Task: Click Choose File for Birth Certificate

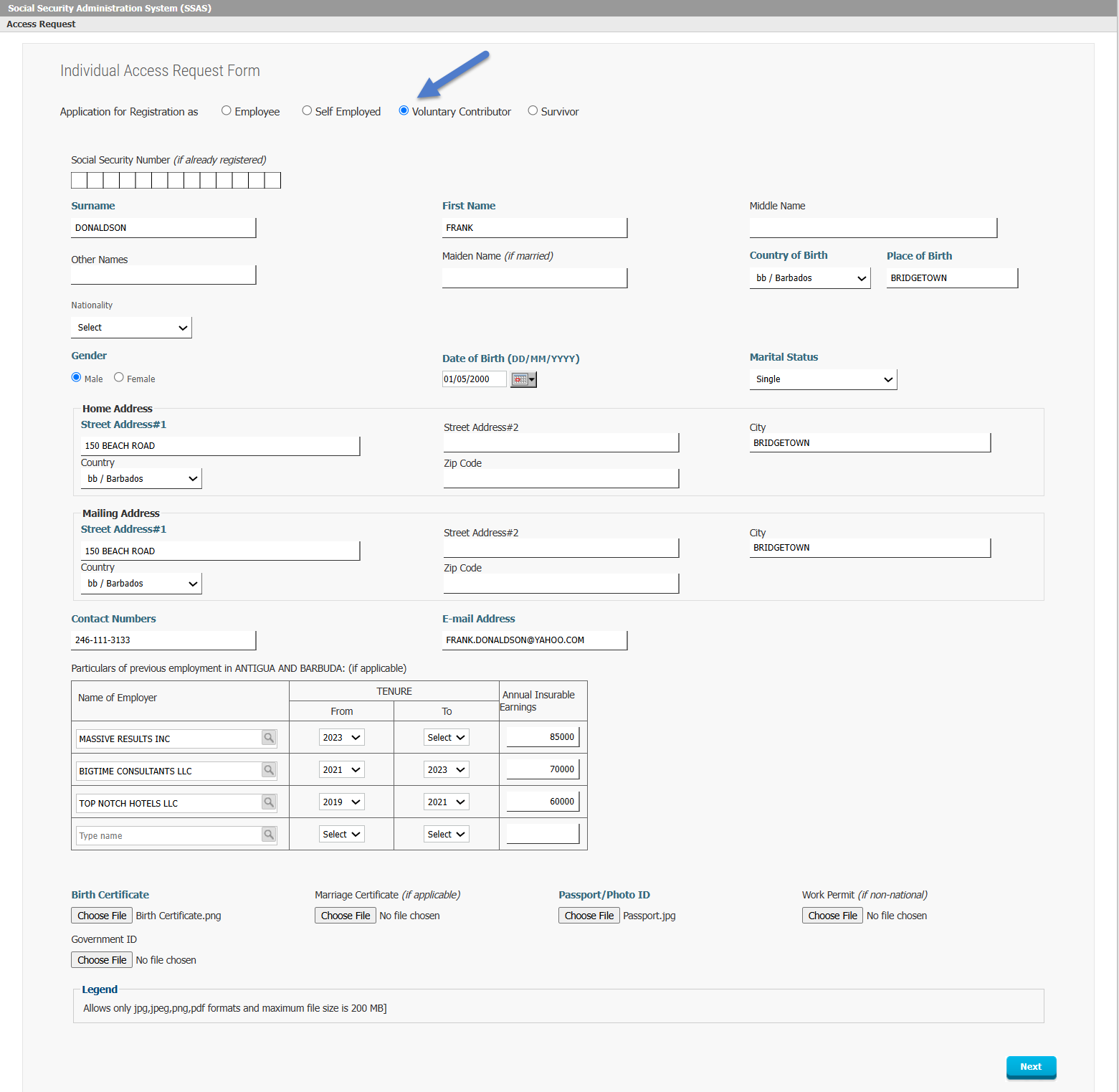Action: tap(102, 916)
